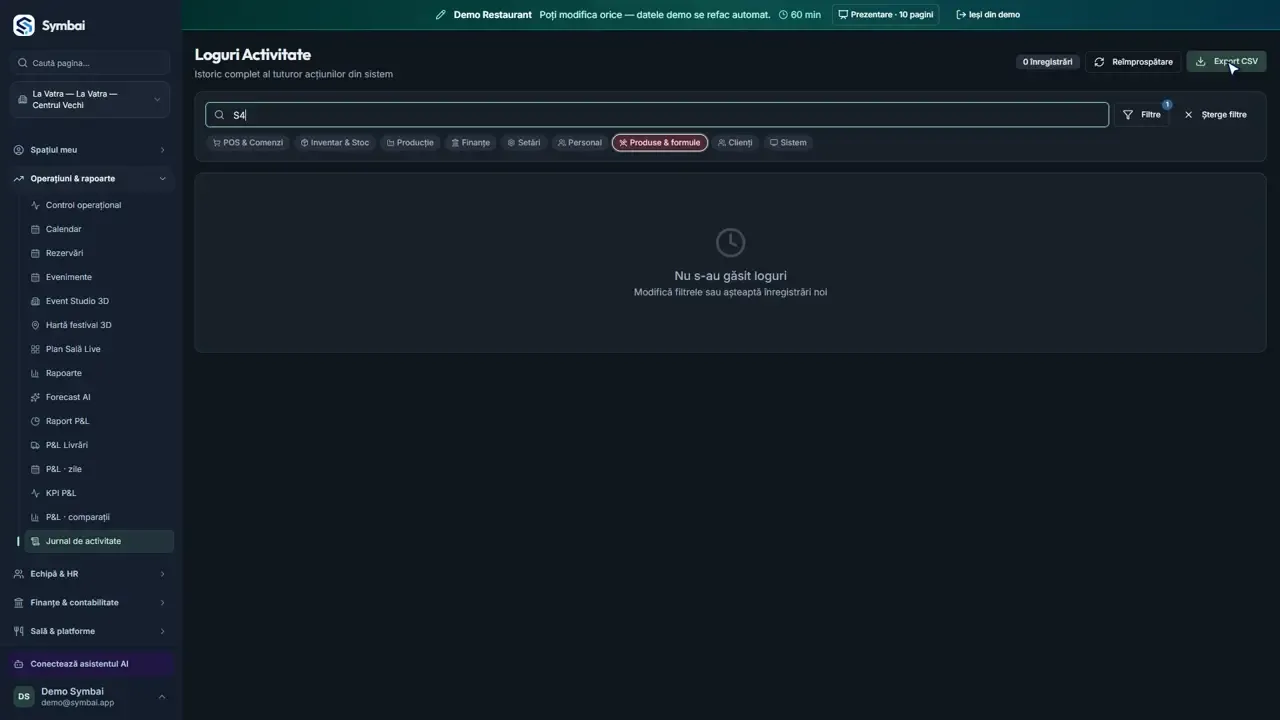The width and height of the screenshot is (1280, 720).
Task: Click the Hartă festival 3D pin icon
Action: coord(36,325)
